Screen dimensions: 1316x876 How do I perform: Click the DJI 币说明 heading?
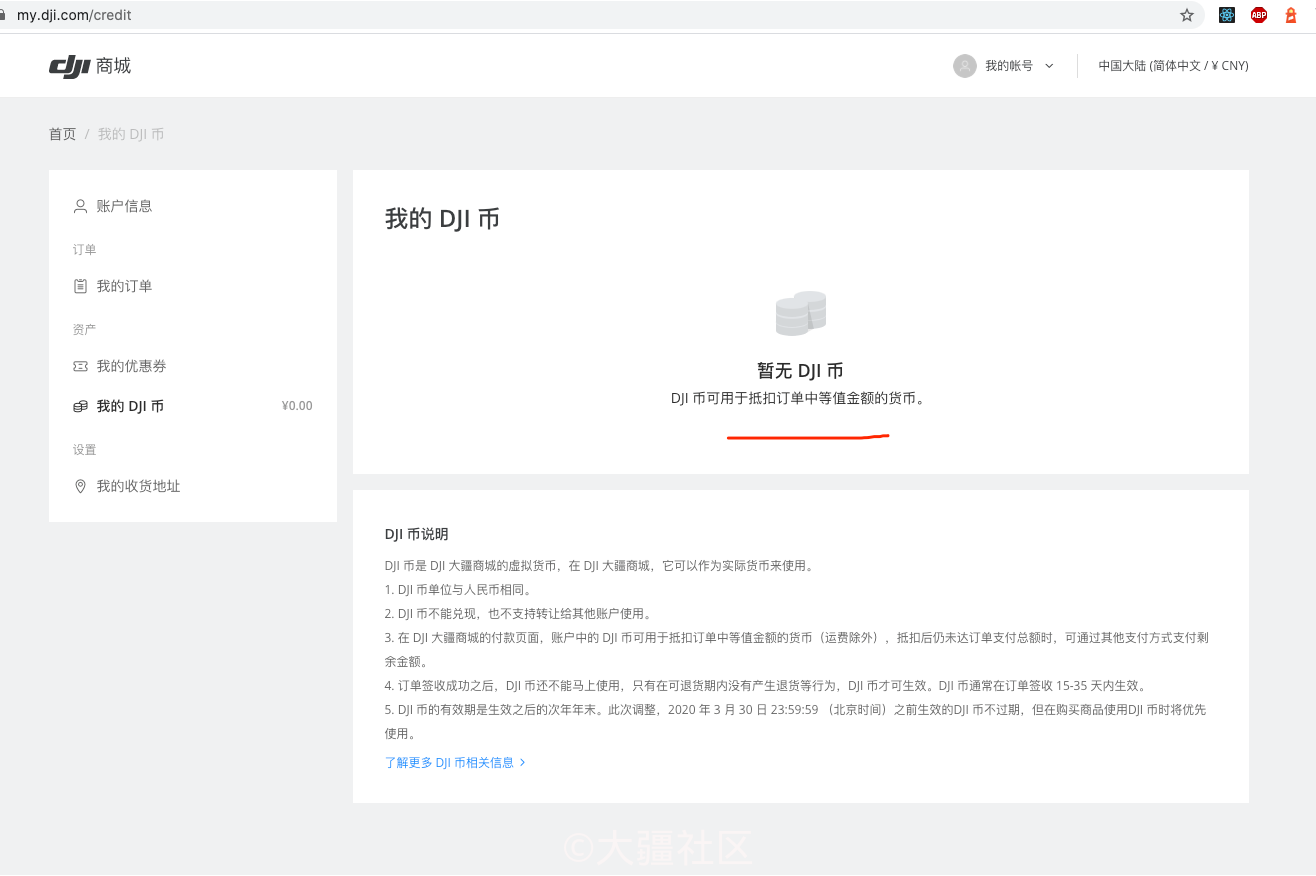(417, 534)
